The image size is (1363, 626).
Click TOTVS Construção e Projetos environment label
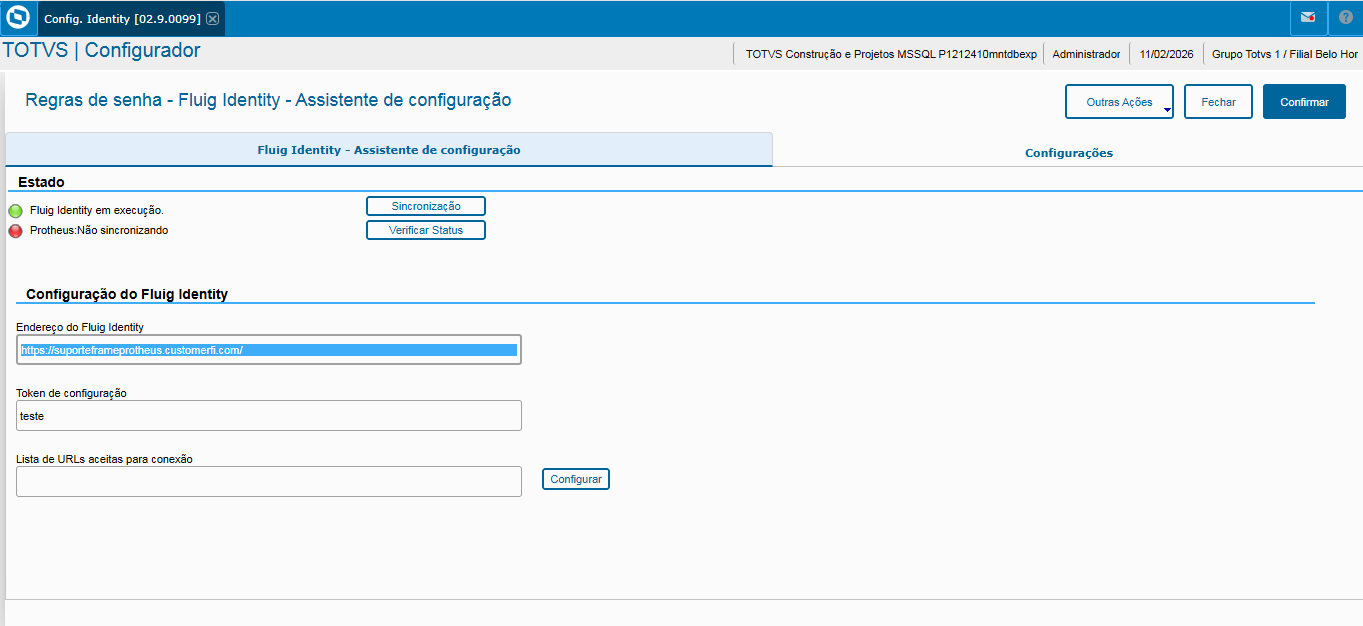(891, 54)
